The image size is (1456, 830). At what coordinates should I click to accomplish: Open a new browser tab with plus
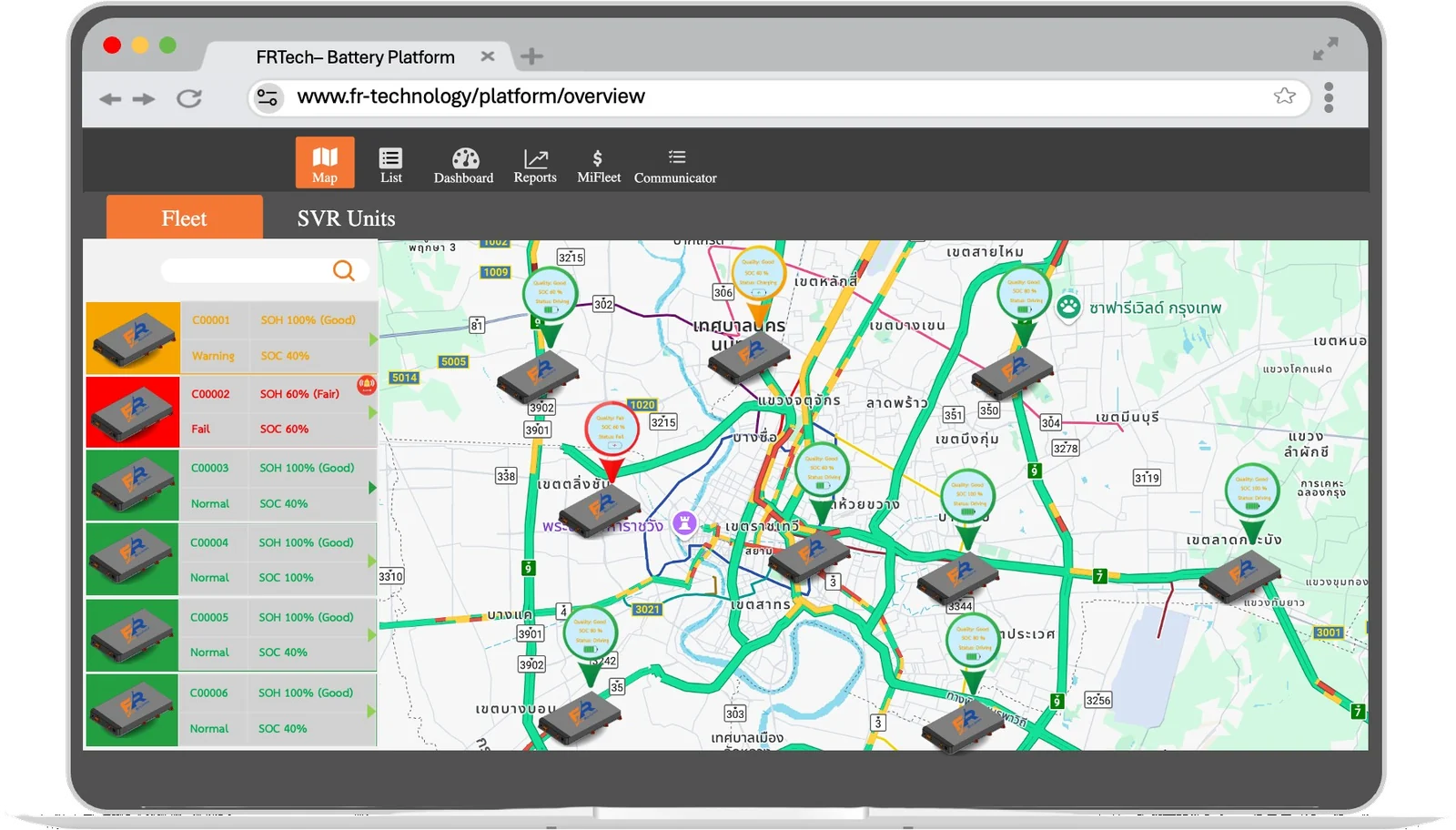[x=531, y=56]
